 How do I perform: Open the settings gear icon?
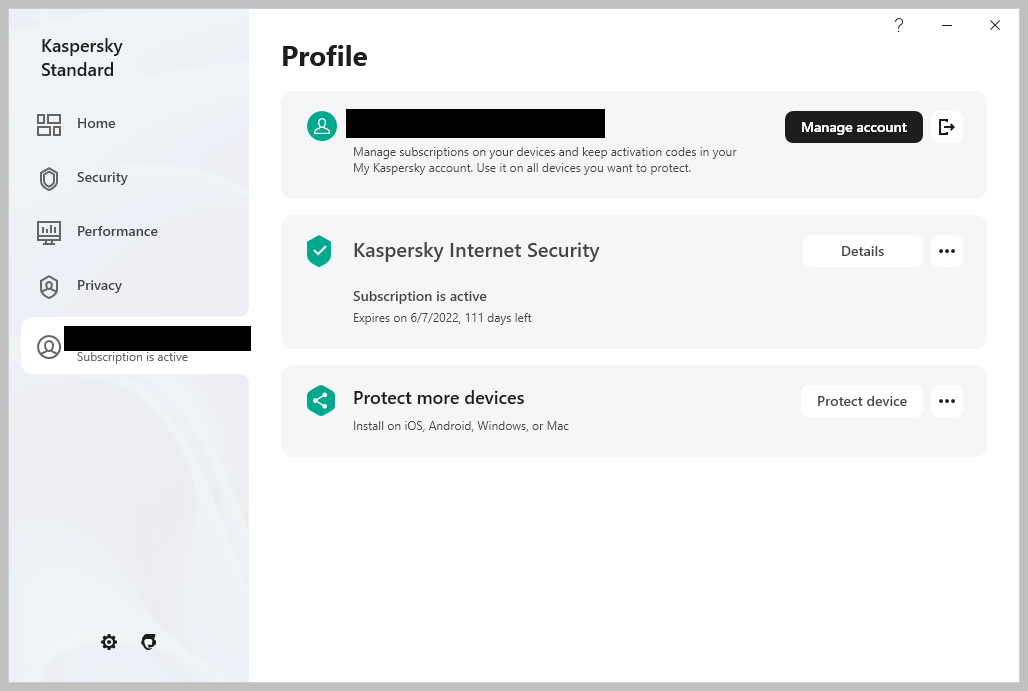click(x=109, y=642)
